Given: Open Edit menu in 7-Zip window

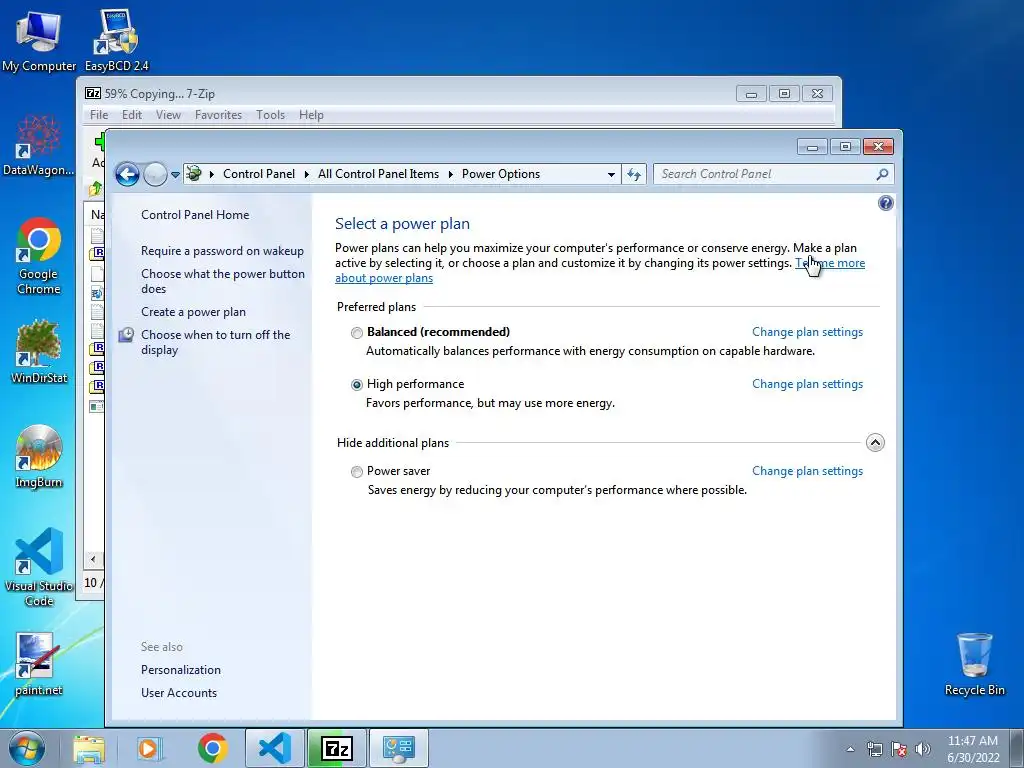Looking at the screenshot, I should click(132, 115).
